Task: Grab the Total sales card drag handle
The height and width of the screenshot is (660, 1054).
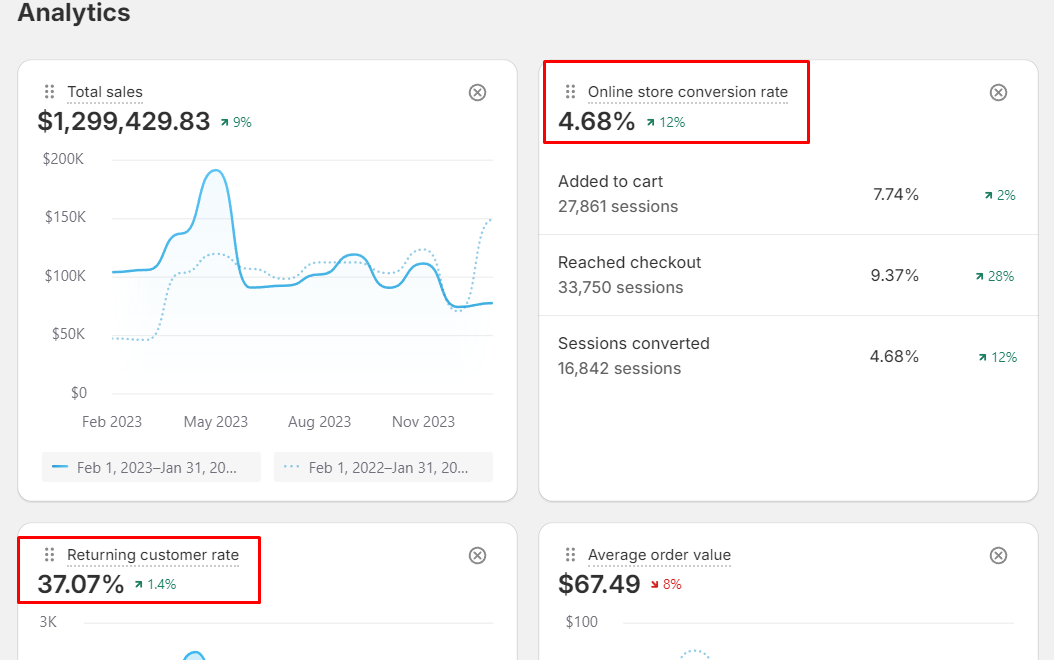Action: tap(49, 91)
